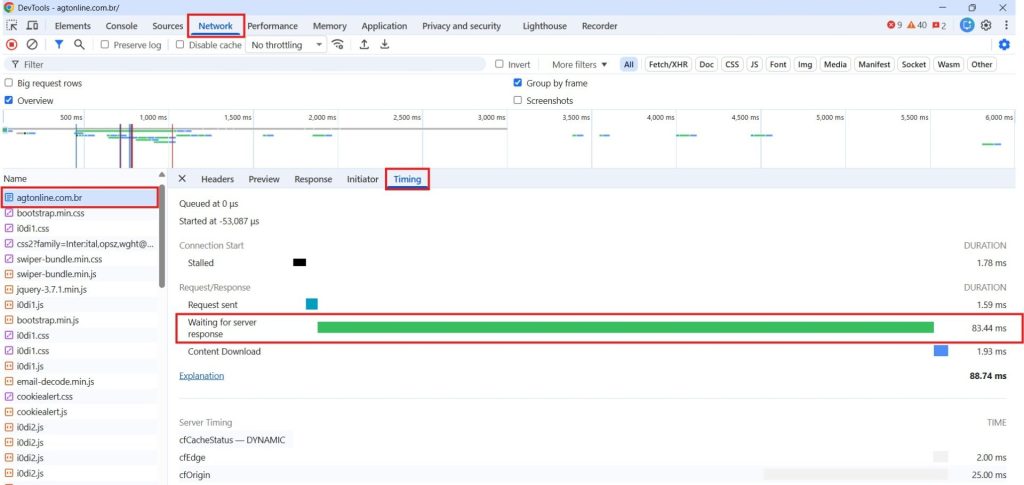Click the blue AI assistance icon
Screen dimensions: 1024x485
pyautogui.click(x=967, y=25)
